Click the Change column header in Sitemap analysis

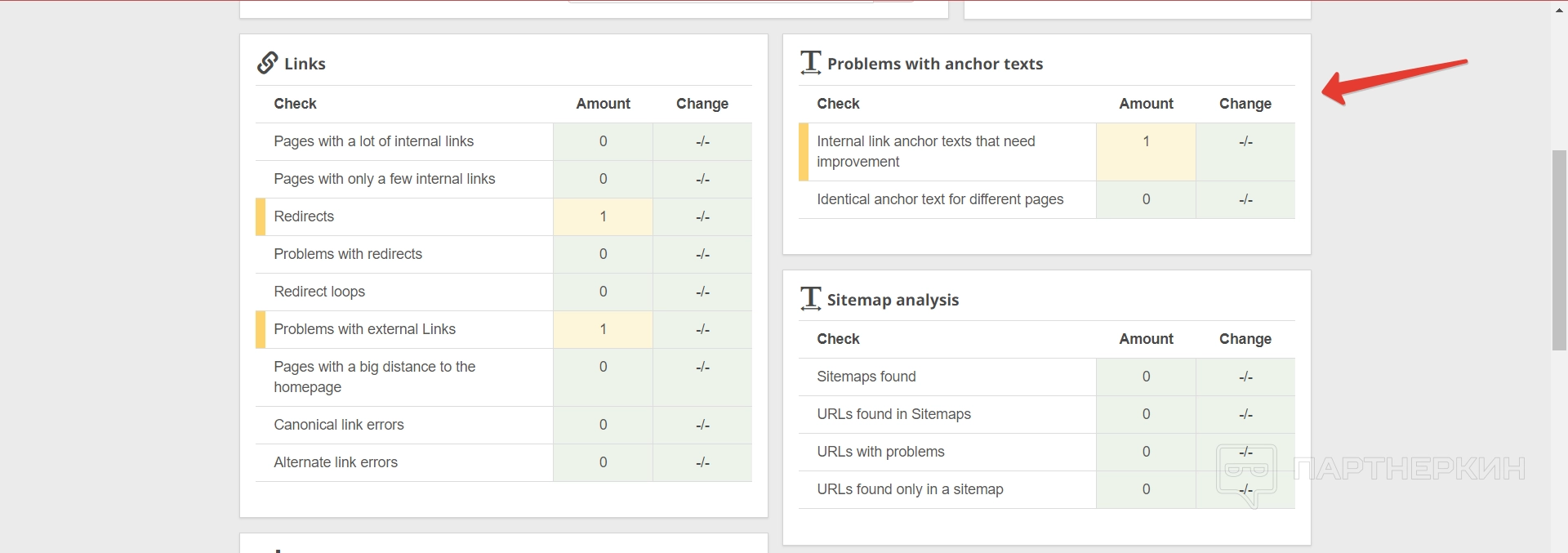(x=1245, y=339)
